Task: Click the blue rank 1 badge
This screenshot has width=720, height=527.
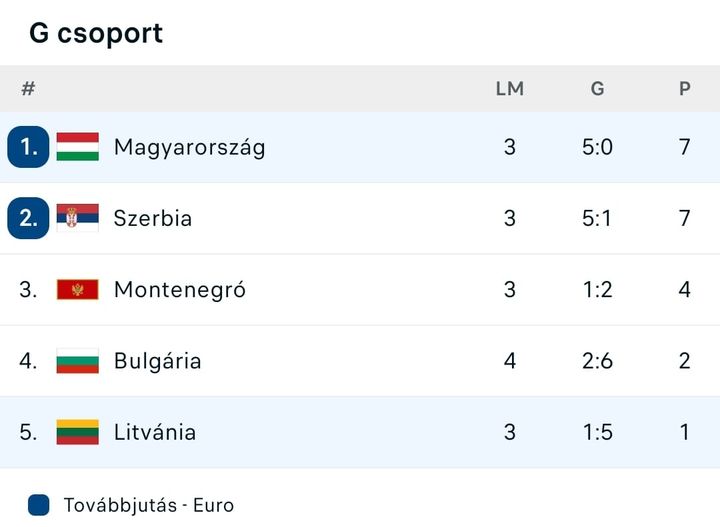Action: click(x=28, y=147)
